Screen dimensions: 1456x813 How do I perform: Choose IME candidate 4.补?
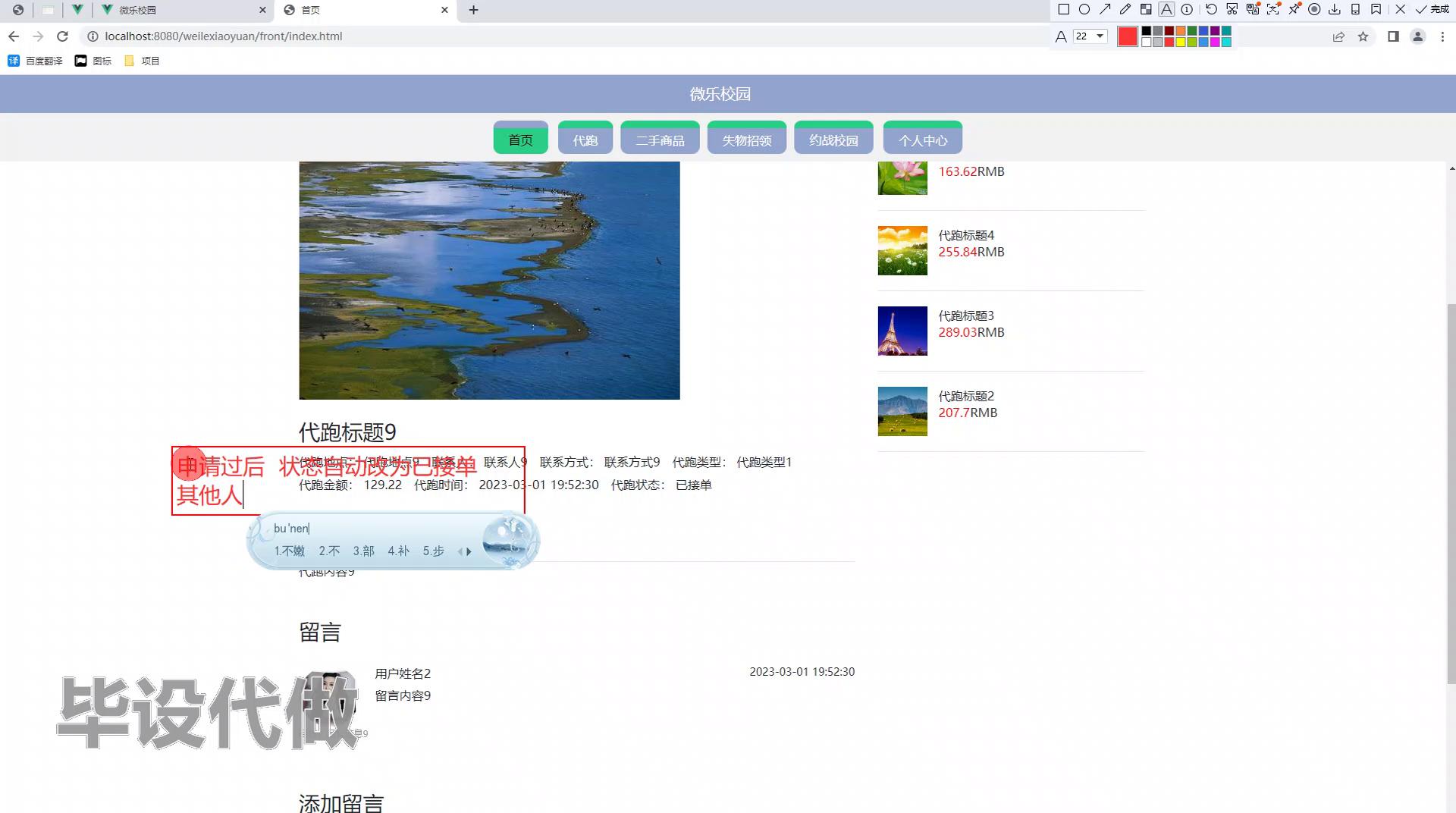[x=398, y=551]
